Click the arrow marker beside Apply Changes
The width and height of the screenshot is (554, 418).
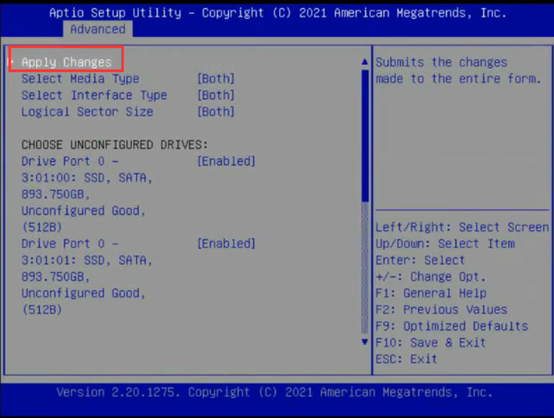(x=12, y=62)
